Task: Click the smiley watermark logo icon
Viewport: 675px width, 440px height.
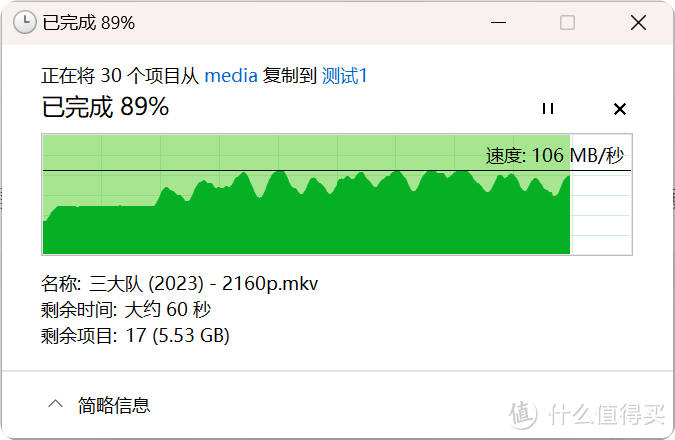Action: pos(524,411)
